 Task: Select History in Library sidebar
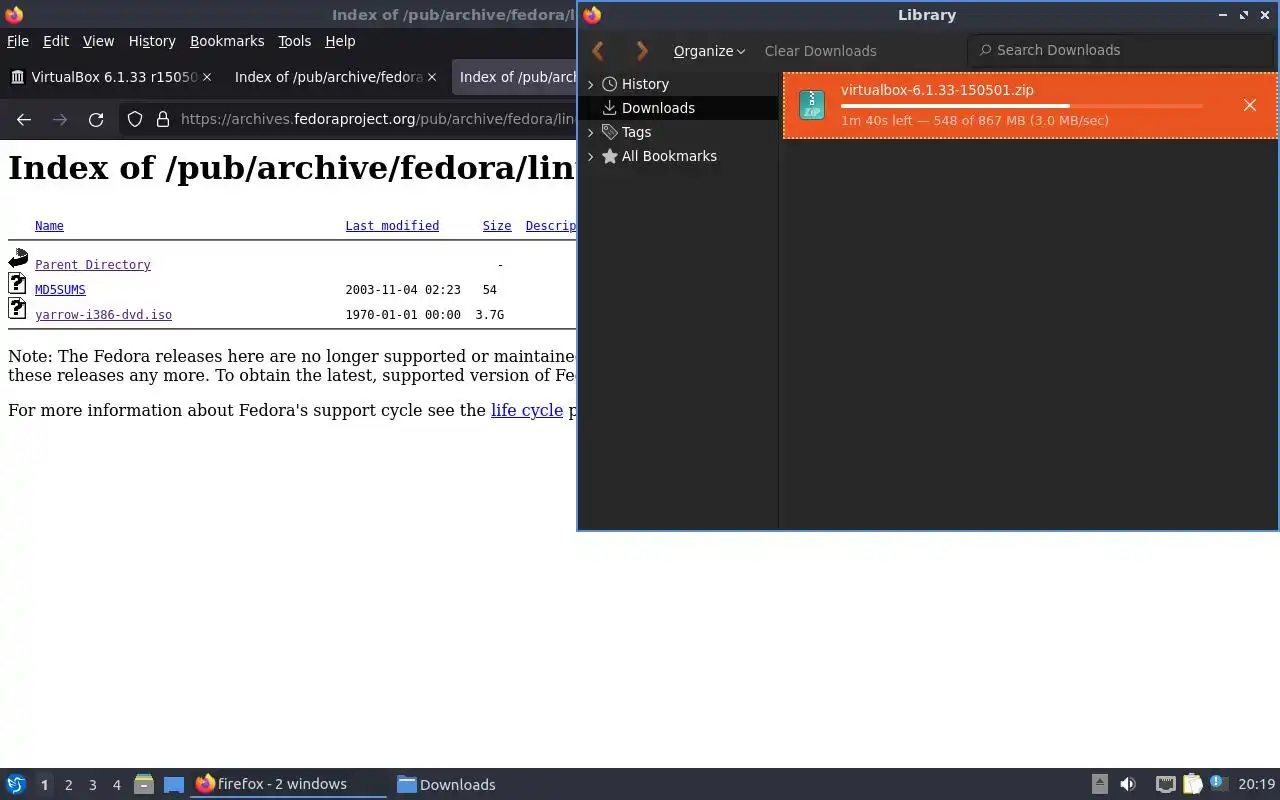coord(645,84)
